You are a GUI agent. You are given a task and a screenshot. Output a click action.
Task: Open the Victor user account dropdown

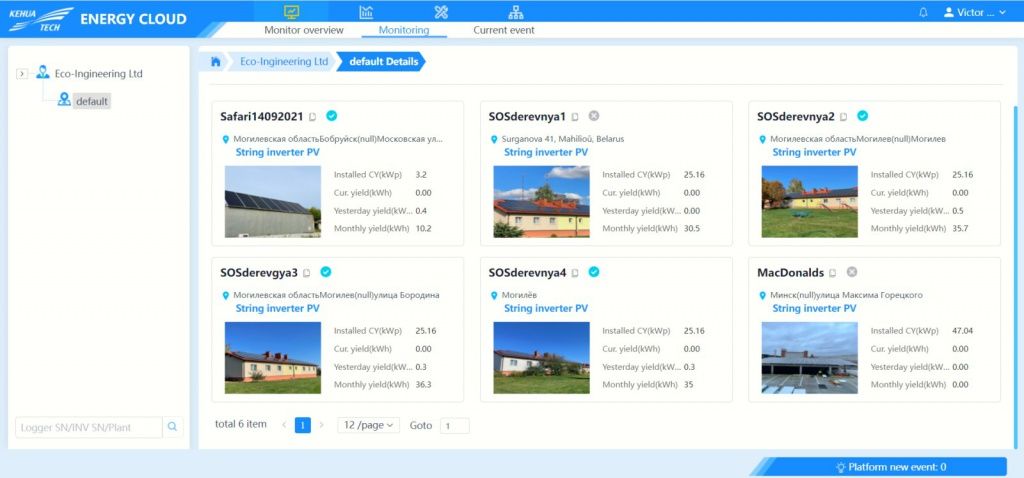[x=975, y=12]
